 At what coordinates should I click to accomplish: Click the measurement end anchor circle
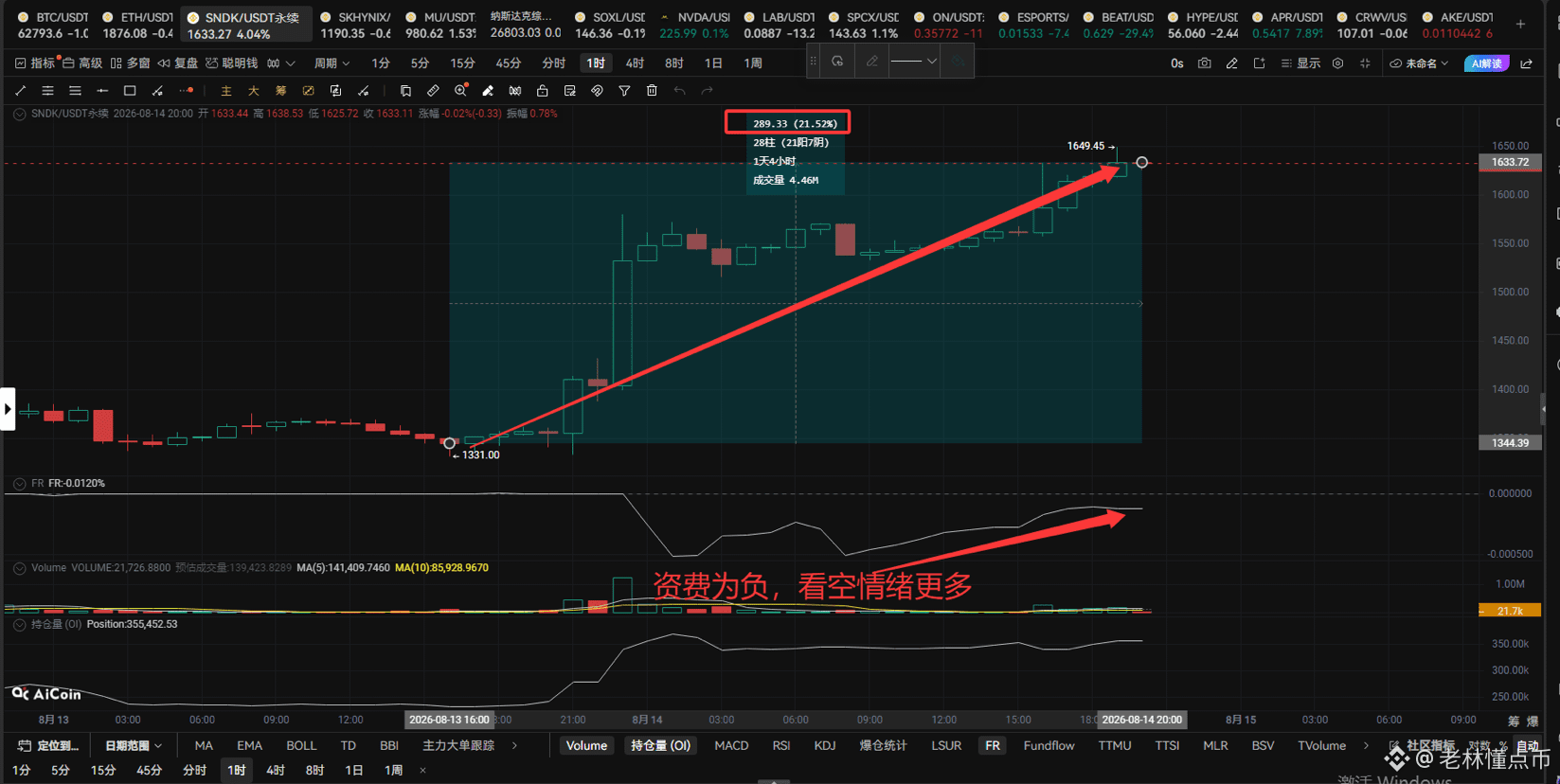(x=1141, y=163)
